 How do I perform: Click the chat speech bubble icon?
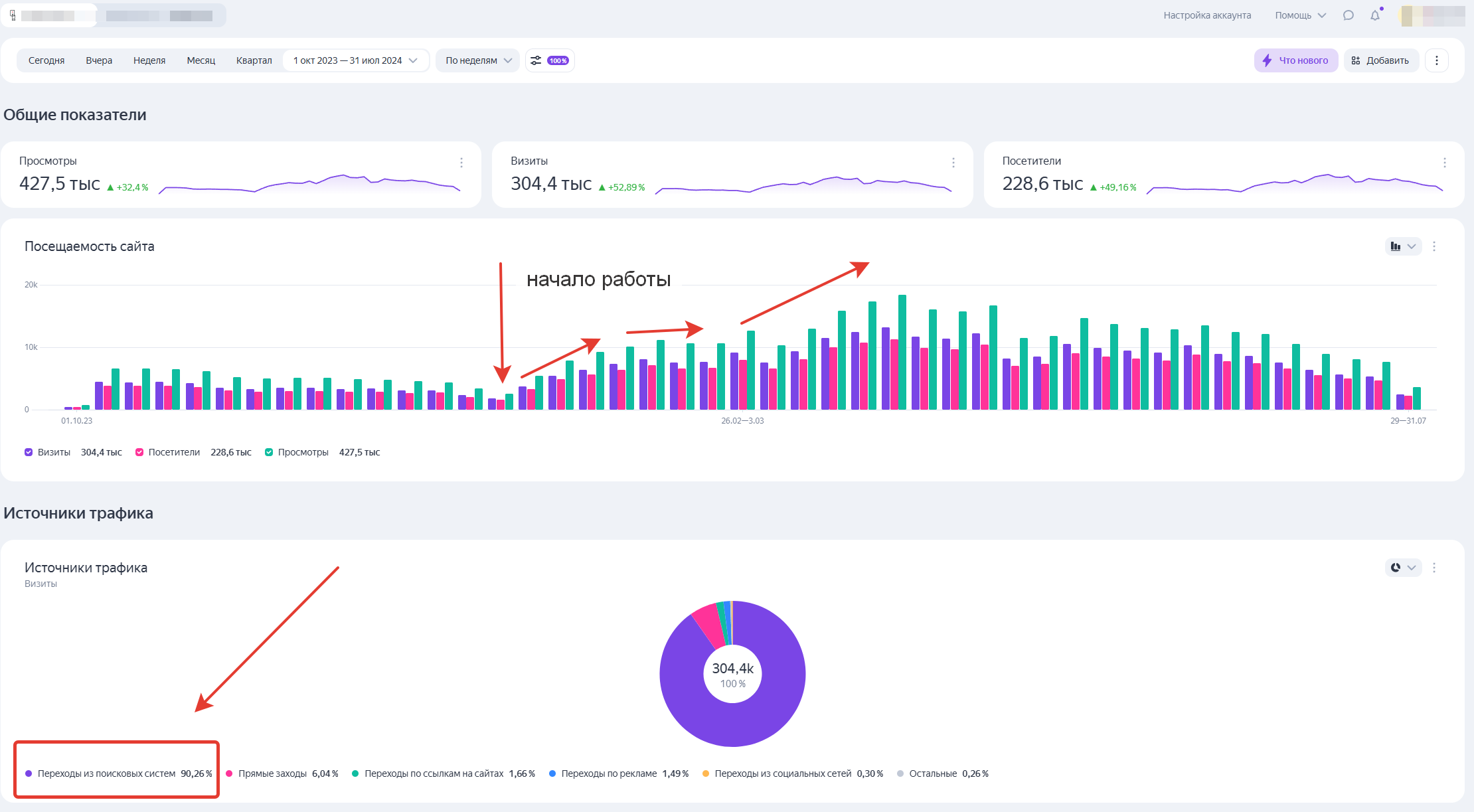click(1348, 15)
